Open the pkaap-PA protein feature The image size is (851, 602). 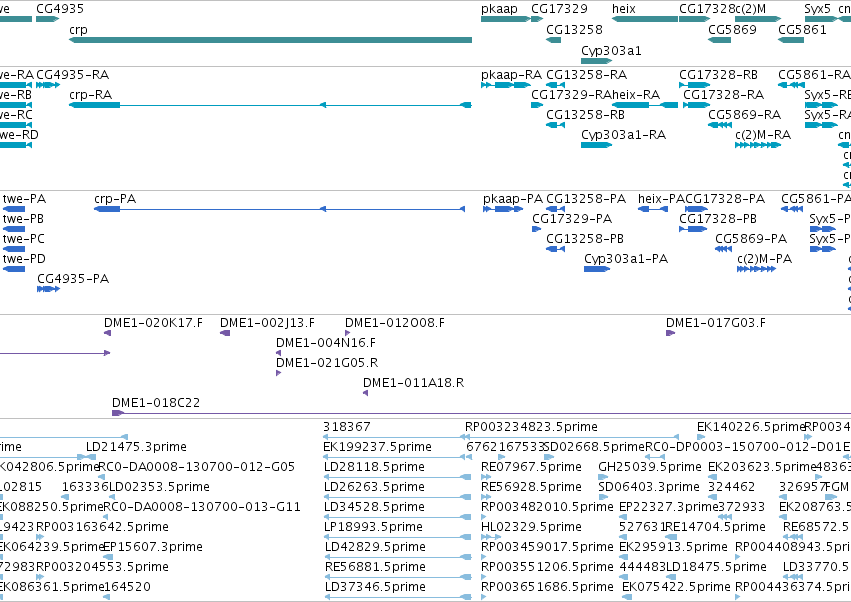[503, 209]
